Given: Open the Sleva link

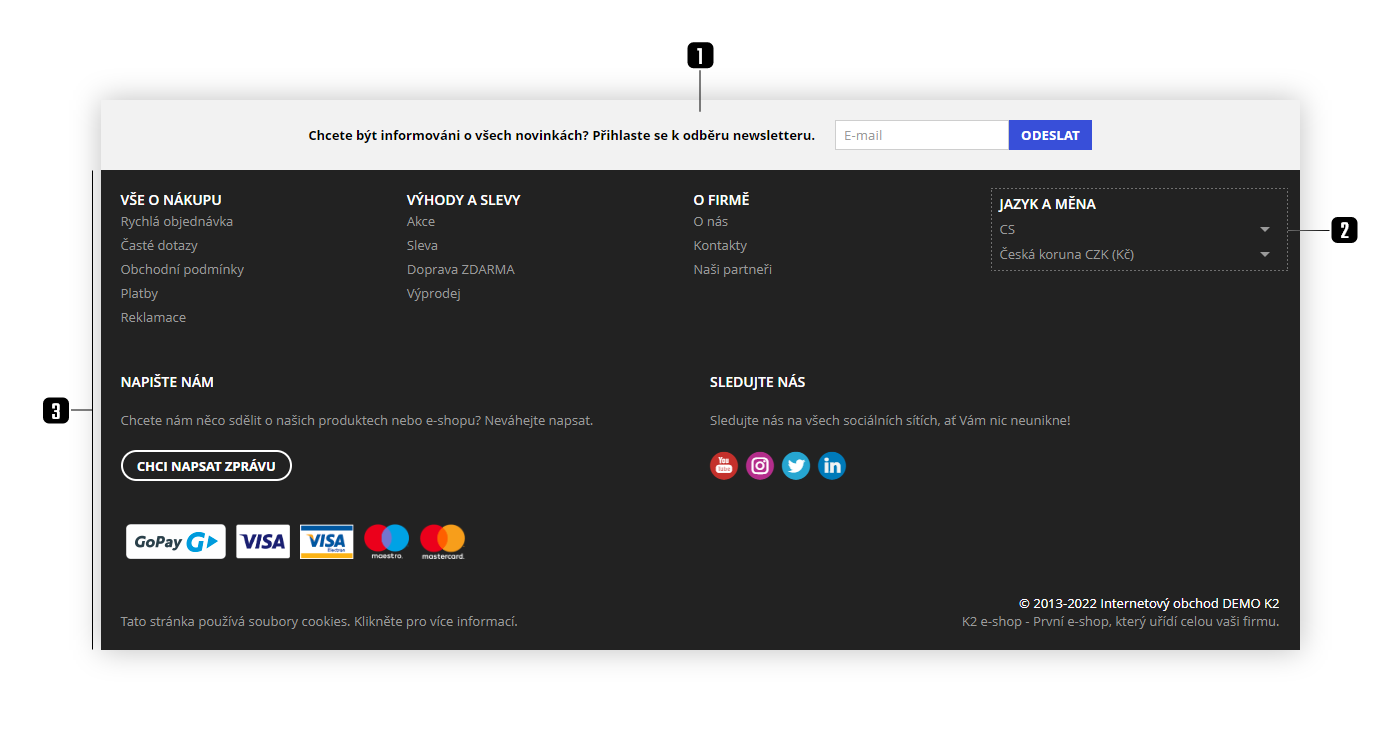Looking at the screenshot, I should (x=422, y=246).
